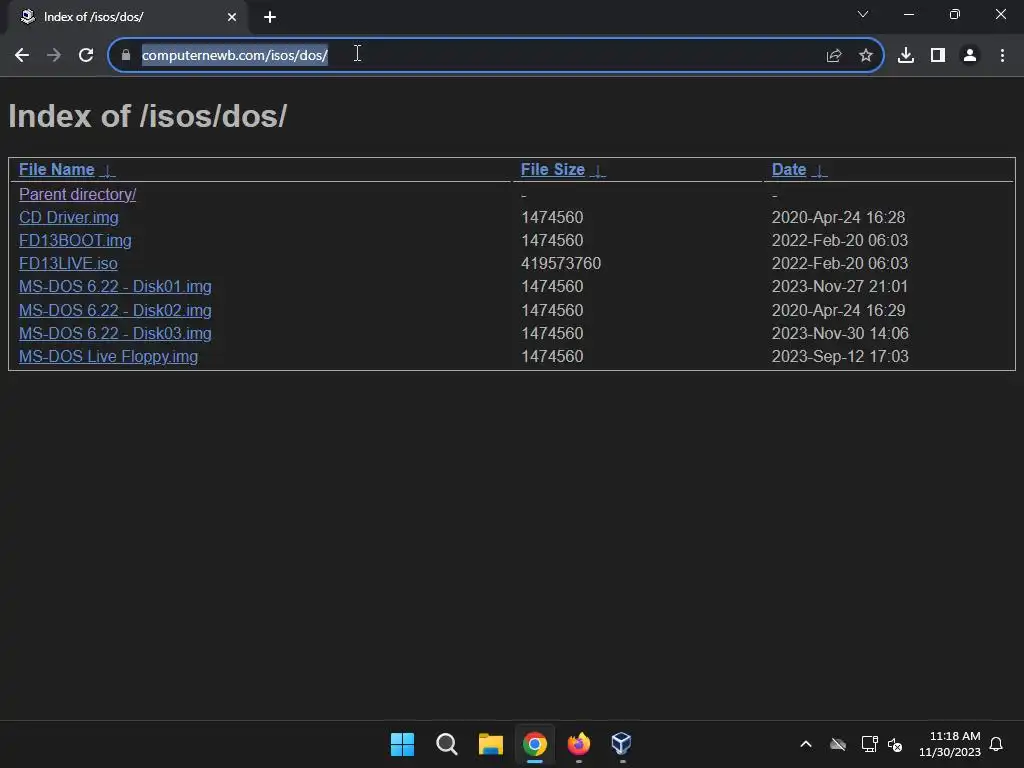Switch to Firefox from taskbar
Screen dimensions: 1024x768
pyautogui.click(x=578, y=744)
